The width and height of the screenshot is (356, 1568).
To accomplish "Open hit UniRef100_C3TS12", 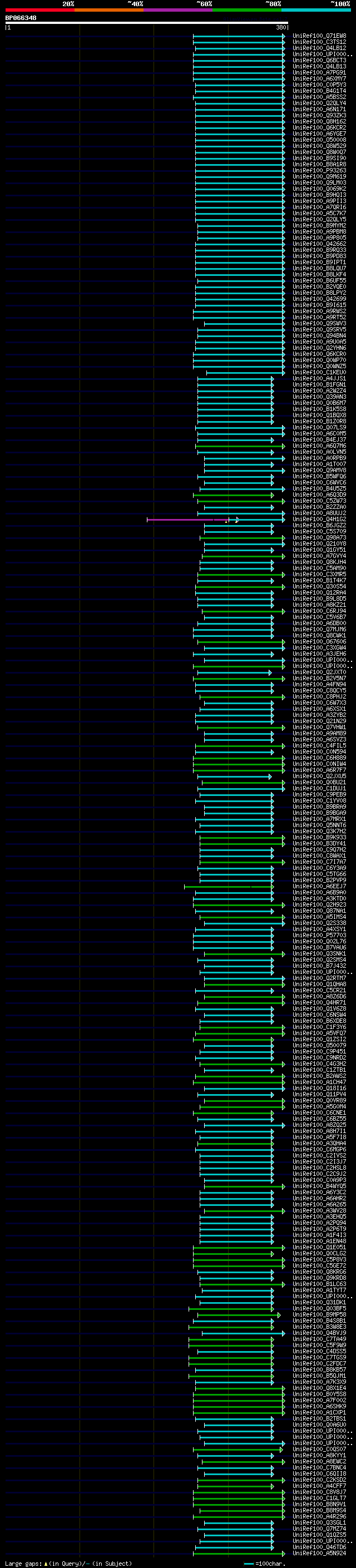I will pyautogui.click(x=319, y=42).
